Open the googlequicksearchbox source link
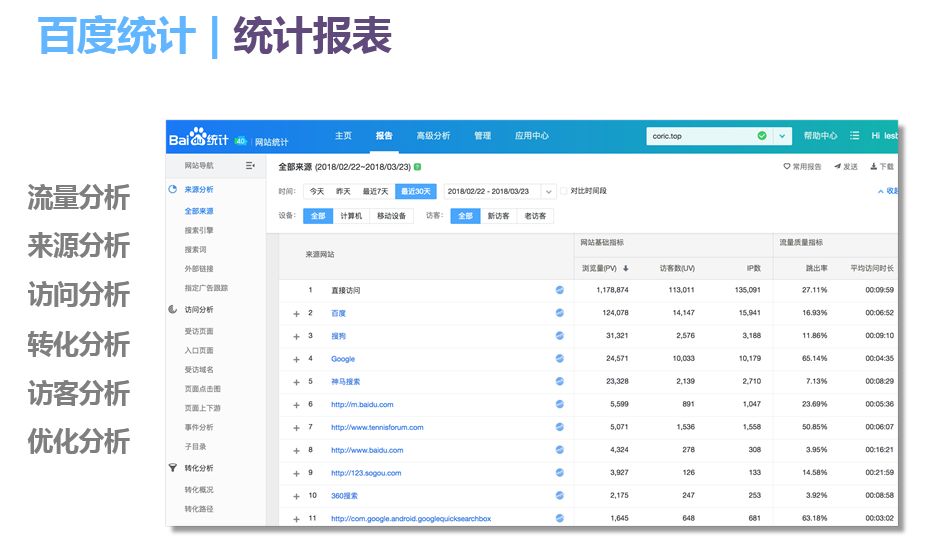 (411, 518)
